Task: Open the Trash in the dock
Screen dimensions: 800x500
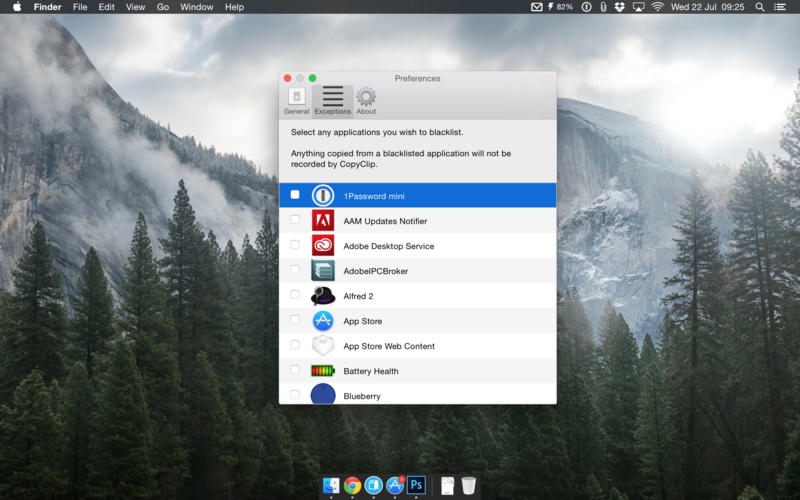Action: (x=468, y=485)
